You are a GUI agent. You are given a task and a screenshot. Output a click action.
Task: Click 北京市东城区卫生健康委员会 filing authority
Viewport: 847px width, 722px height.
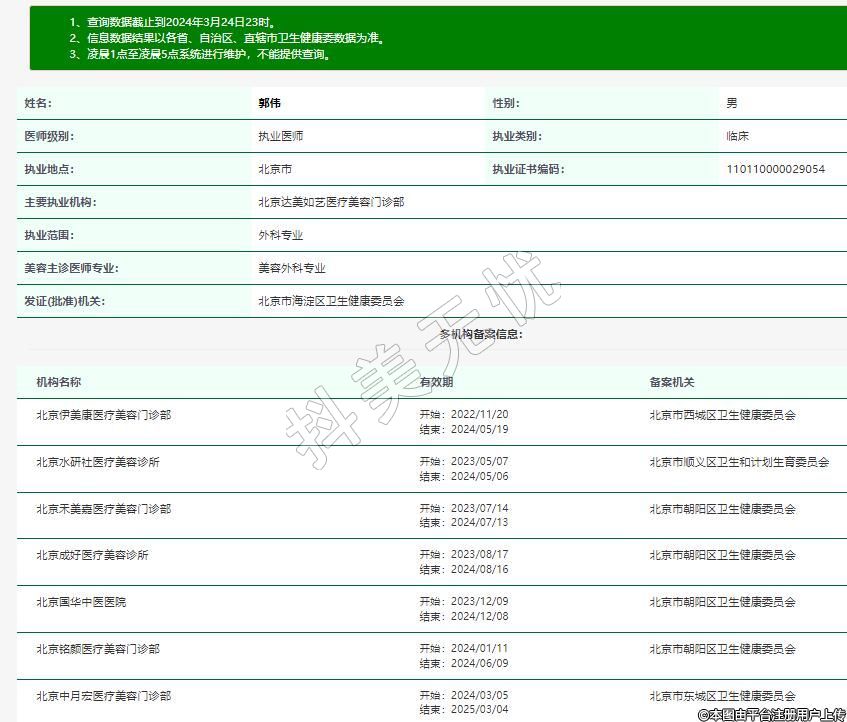(x=722, y=696)
